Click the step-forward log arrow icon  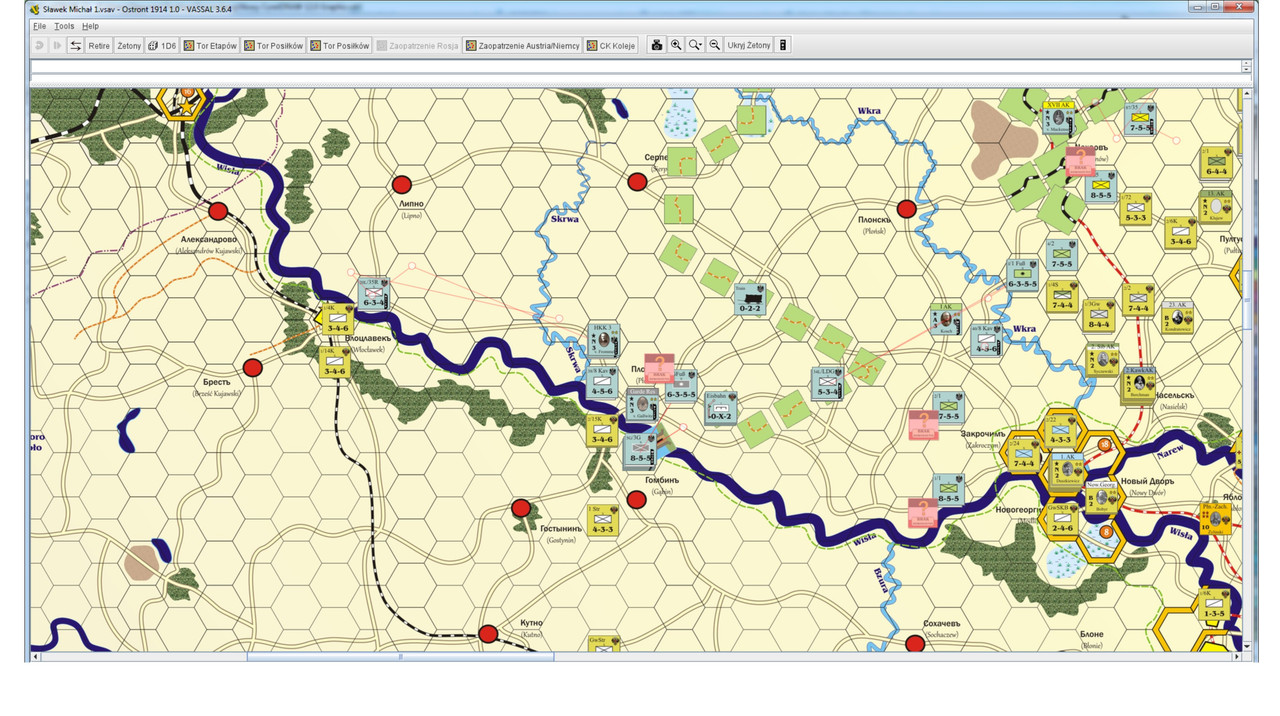pyautogui.click(x=56, y=45)
